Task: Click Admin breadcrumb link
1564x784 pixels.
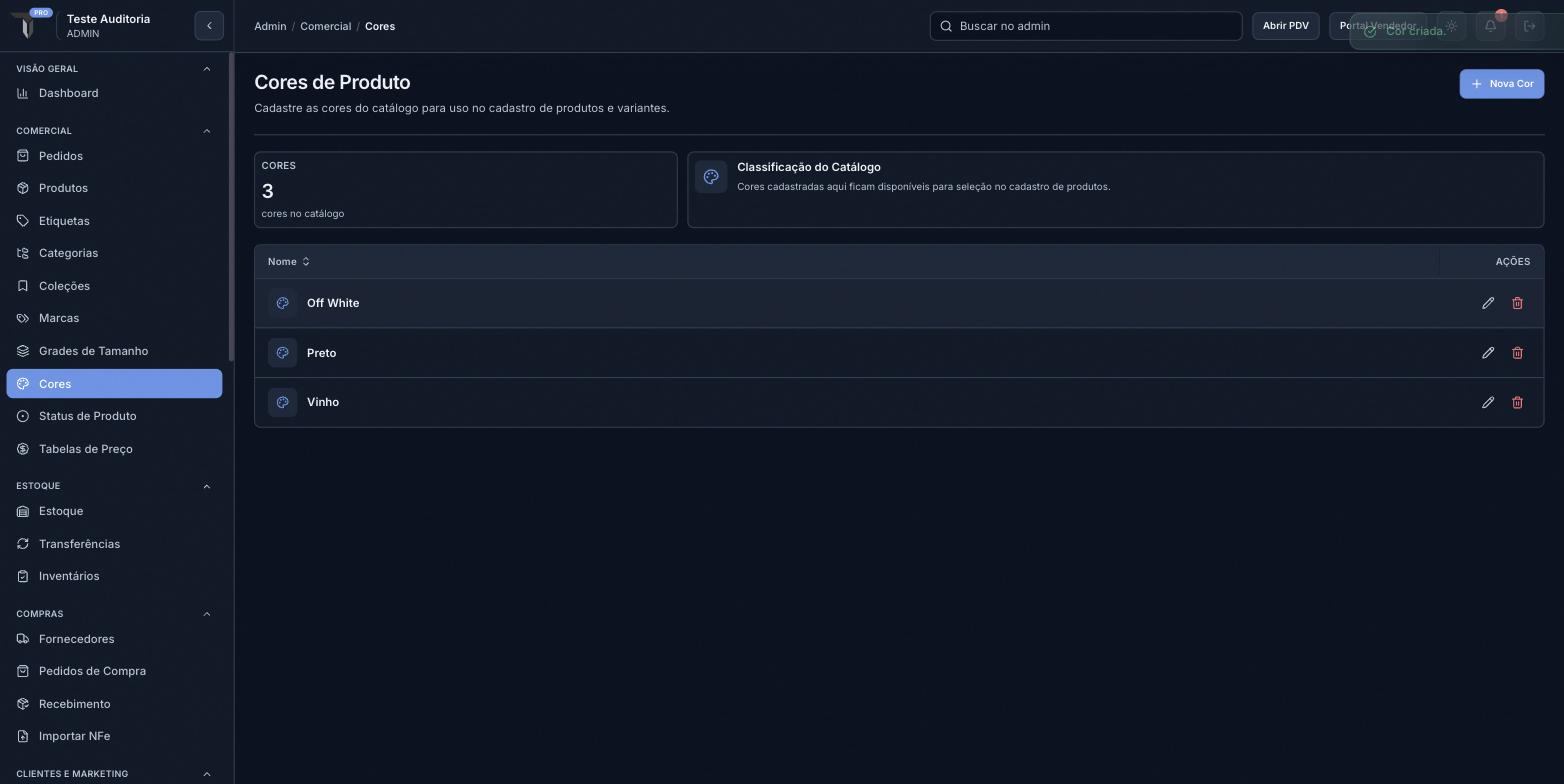Action: coord(270,26)
